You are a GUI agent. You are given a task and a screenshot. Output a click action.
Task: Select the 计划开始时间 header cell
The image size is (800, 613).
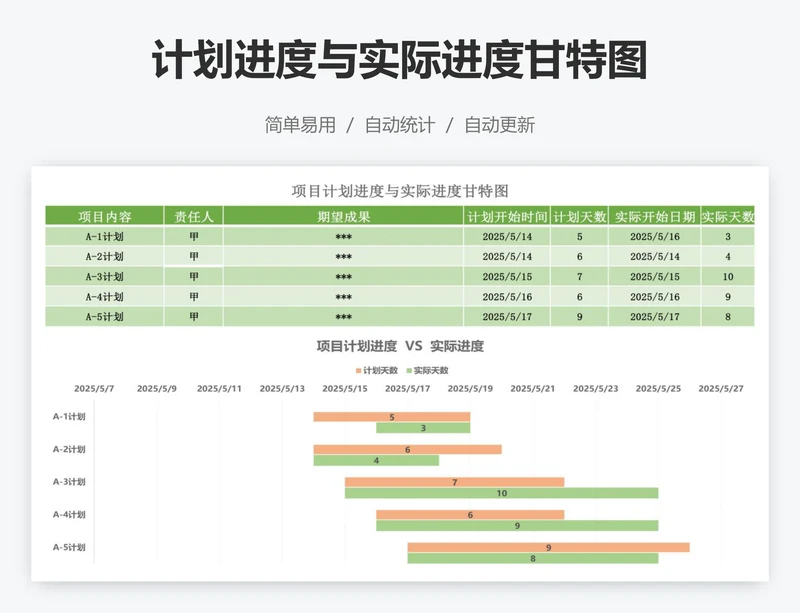(x=507, y=216)
